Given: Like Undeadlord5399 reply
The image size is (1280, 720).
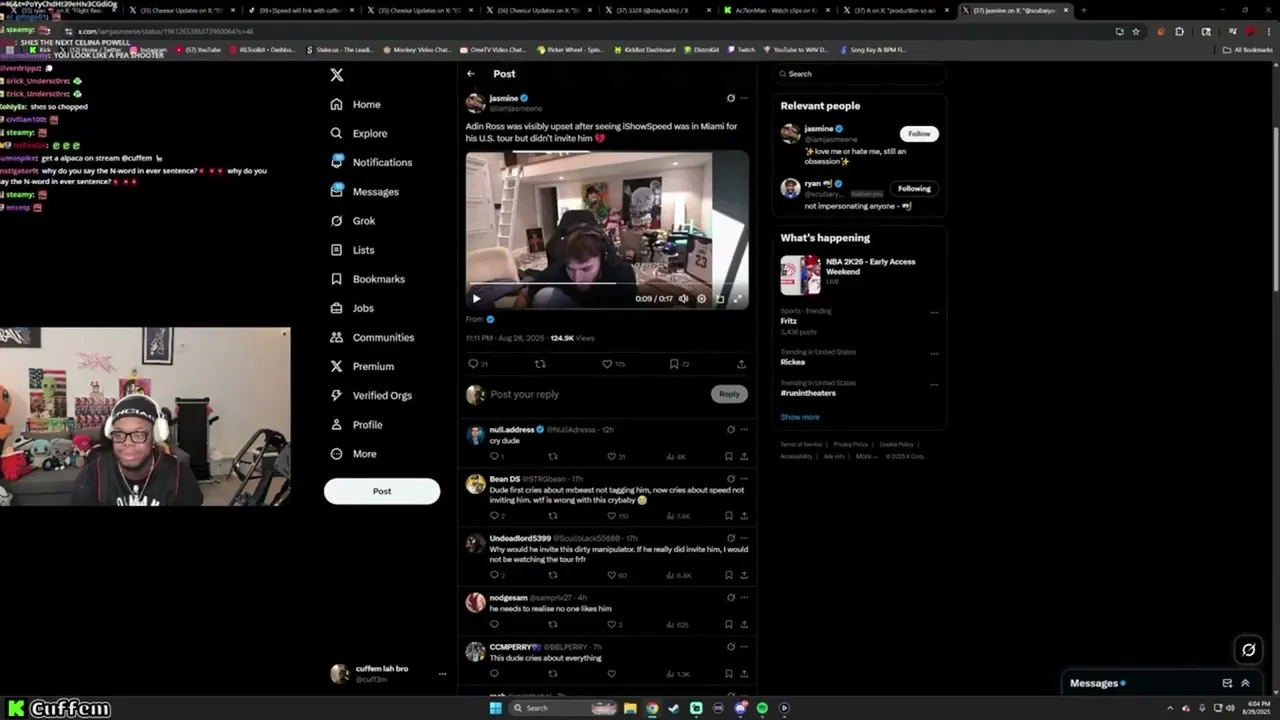Looking at the screenshot, I should 611,575.
